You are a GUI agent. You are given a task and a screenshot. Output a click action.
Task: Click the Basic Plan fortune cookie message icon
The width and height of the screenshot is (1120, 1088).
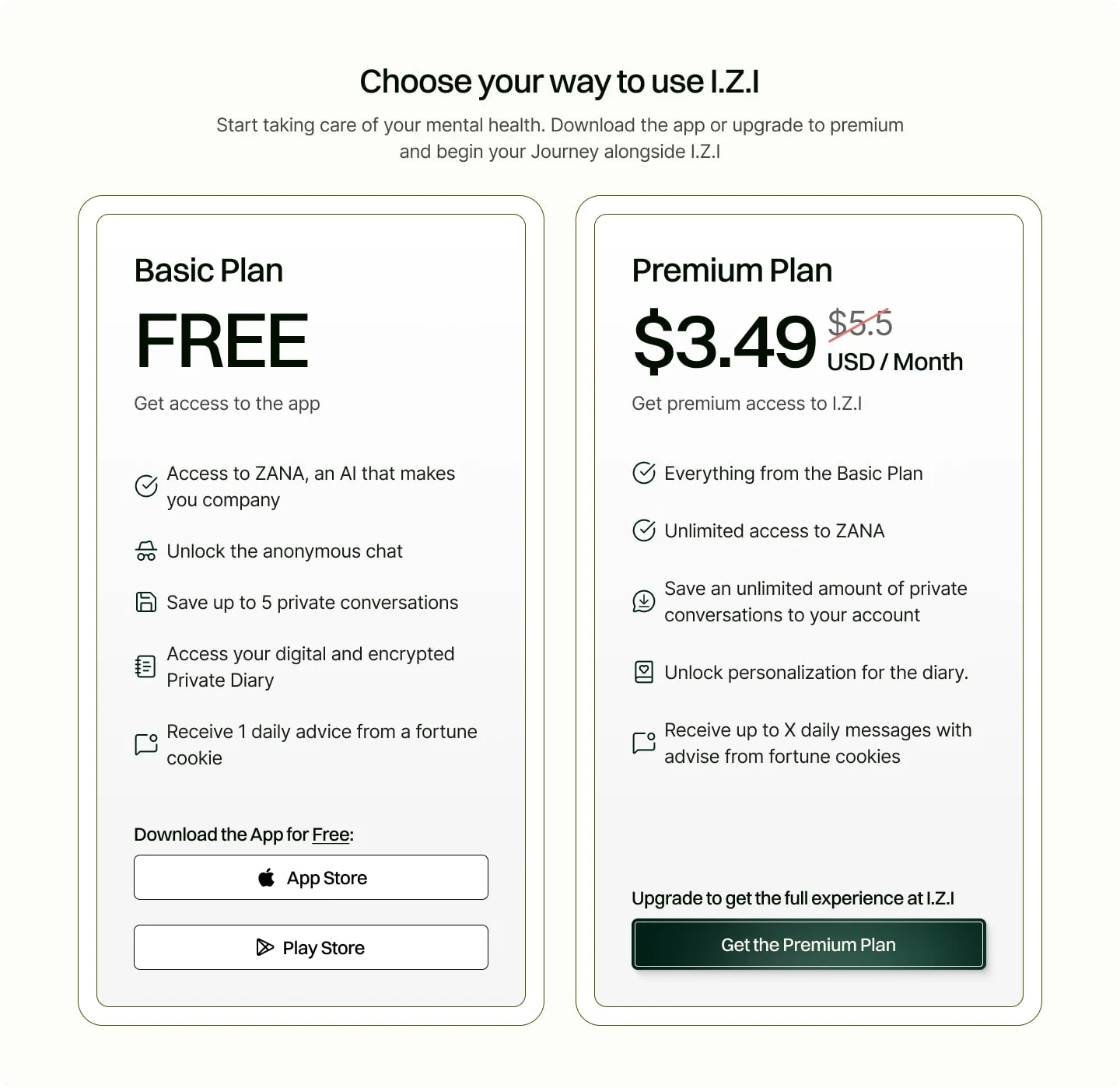146,744
